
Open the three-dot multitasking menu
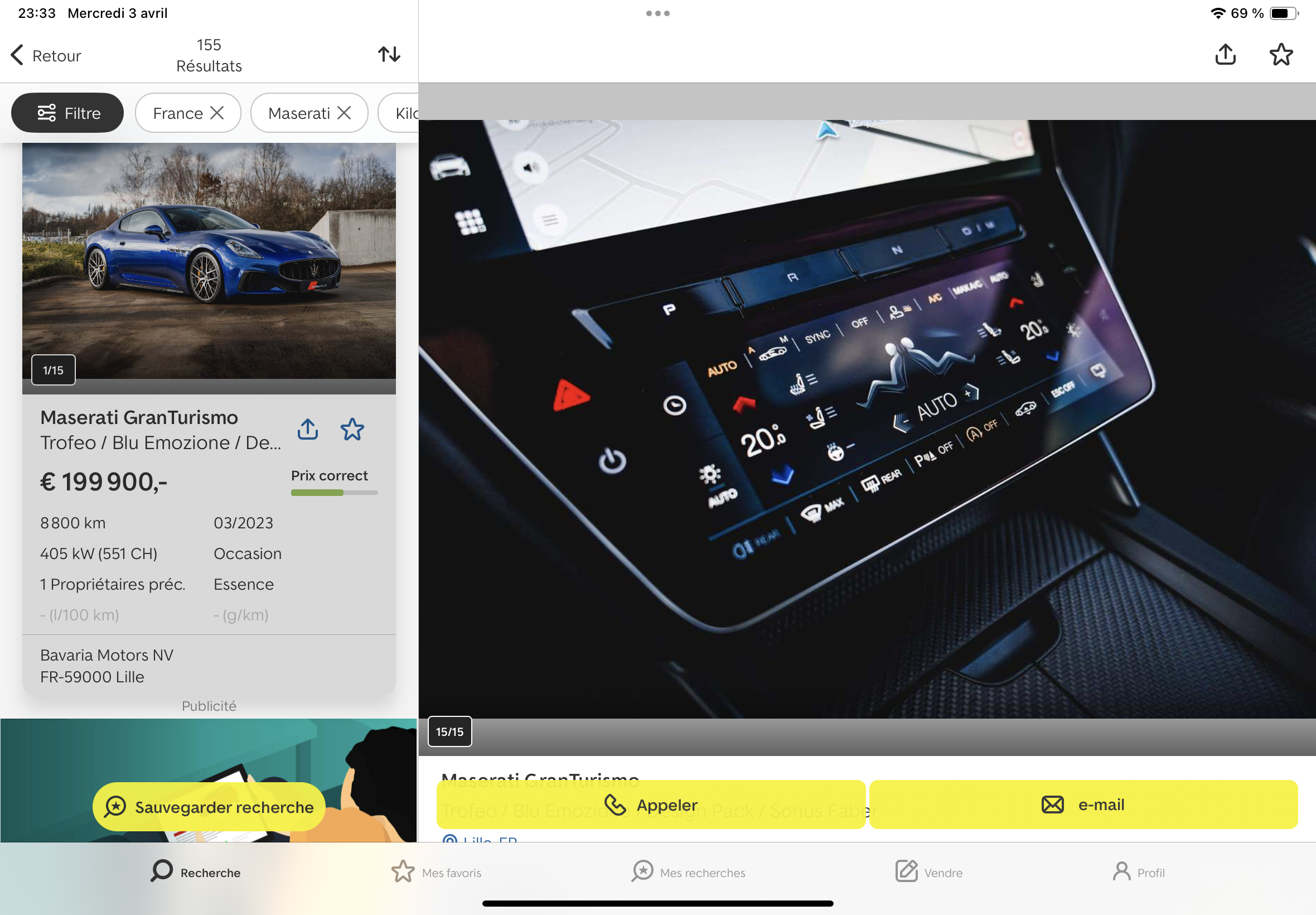657,13
